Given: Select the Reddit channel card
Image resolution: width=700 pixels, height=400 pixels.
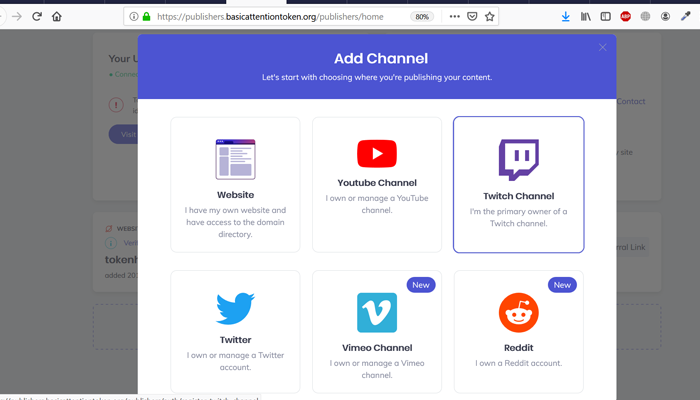Looking at the screenshot, I should 519,331.
